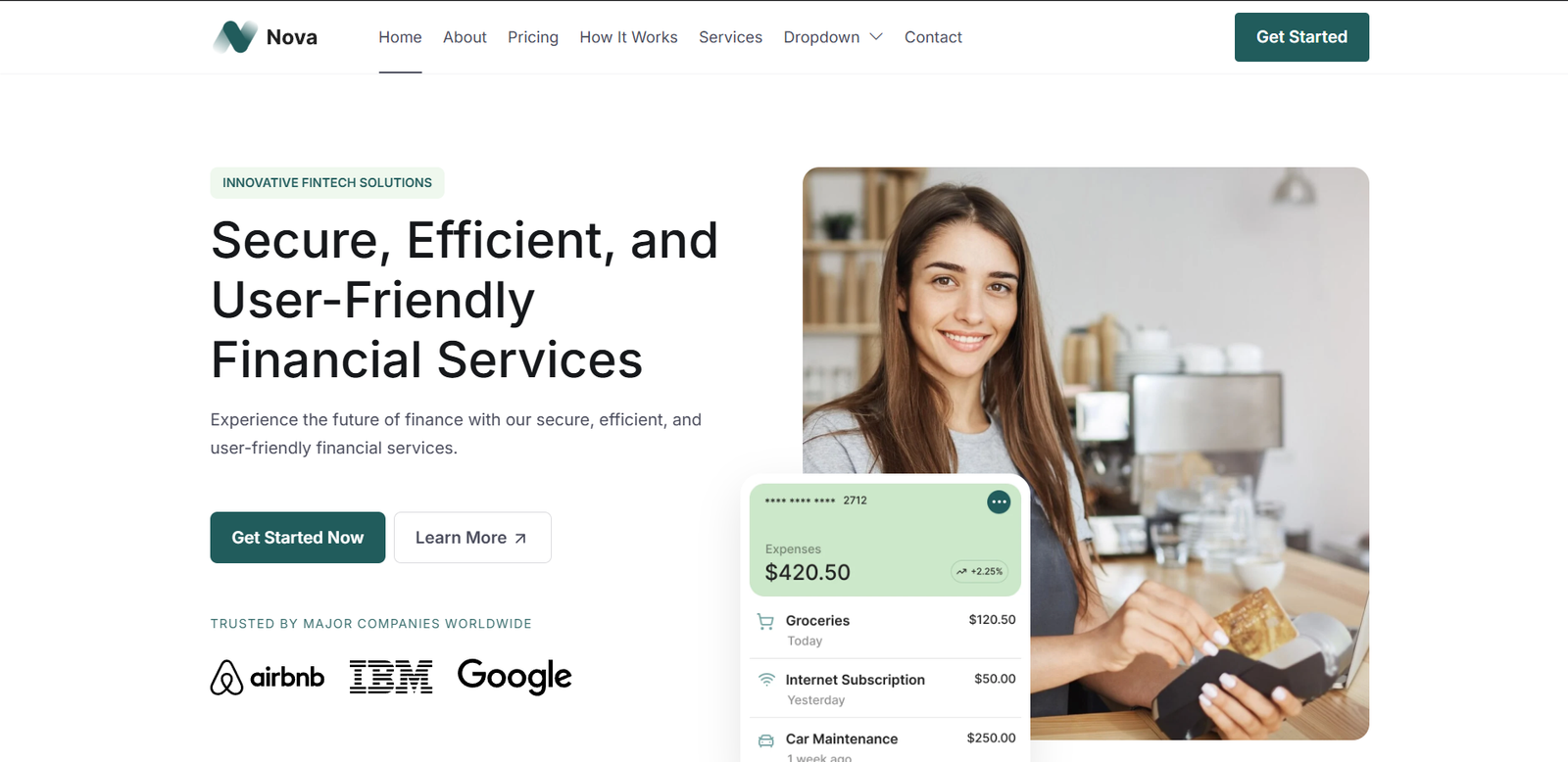Click the $420.50 expenses amount

pyautogui.click(x=808, y=572)
